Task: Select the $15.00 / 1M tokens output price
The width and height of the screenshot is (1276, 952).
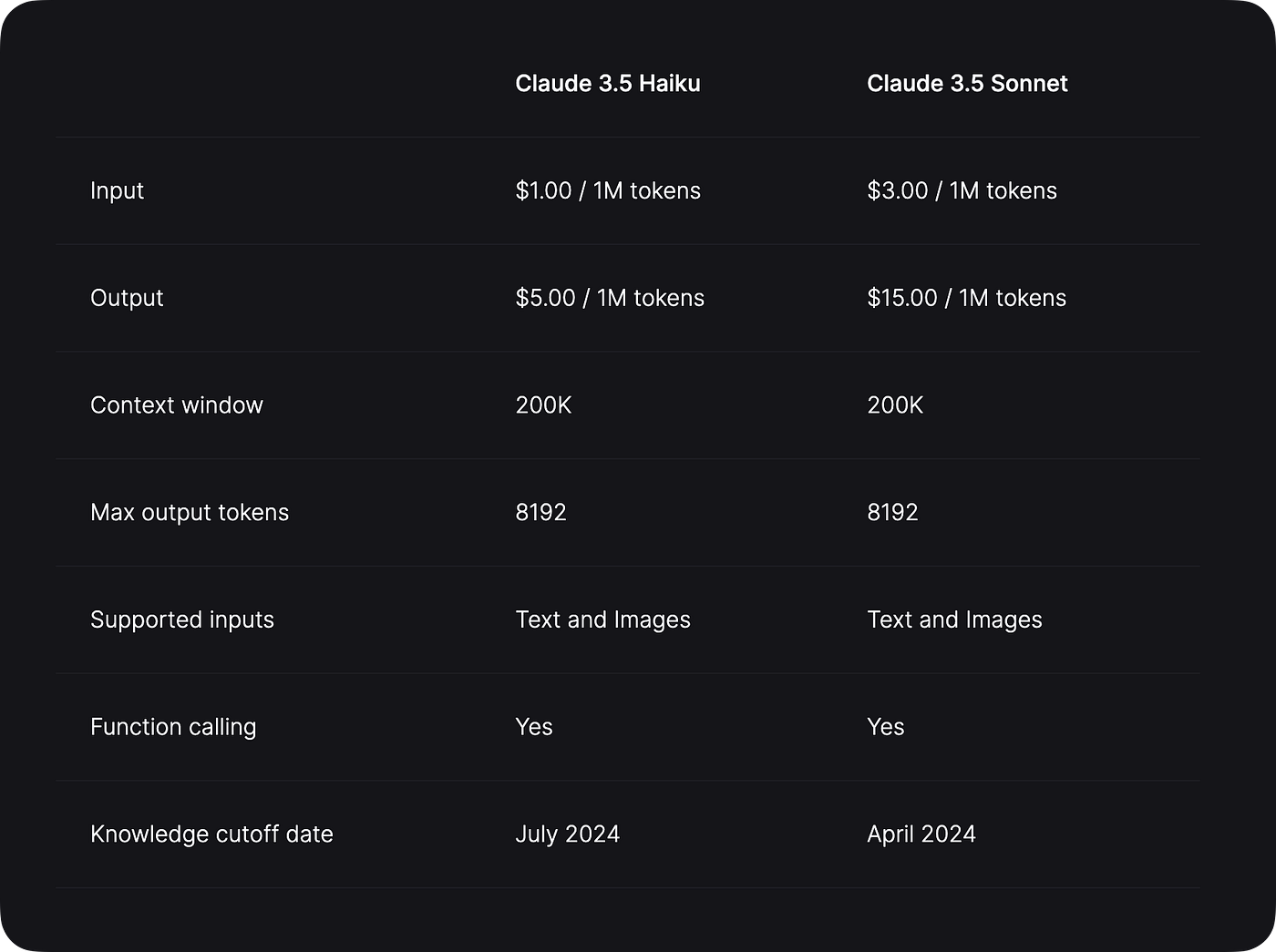Action: [x=966, y=298]
